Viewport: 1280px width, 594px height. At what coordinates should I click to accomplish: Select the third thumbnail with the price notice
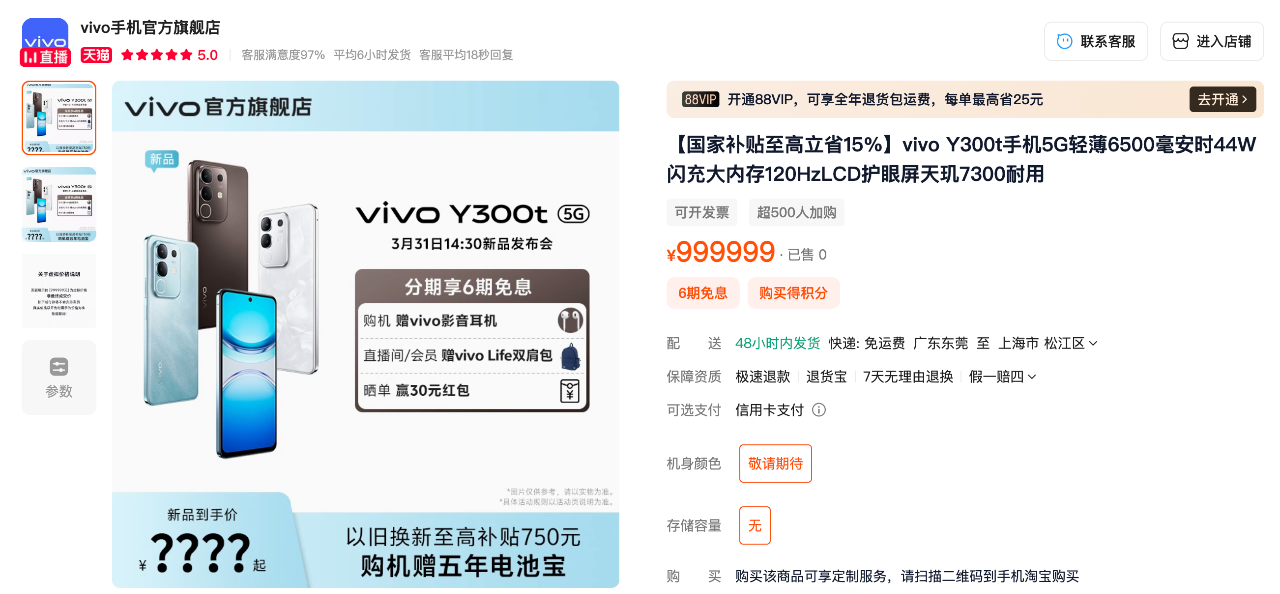(59, 291)
